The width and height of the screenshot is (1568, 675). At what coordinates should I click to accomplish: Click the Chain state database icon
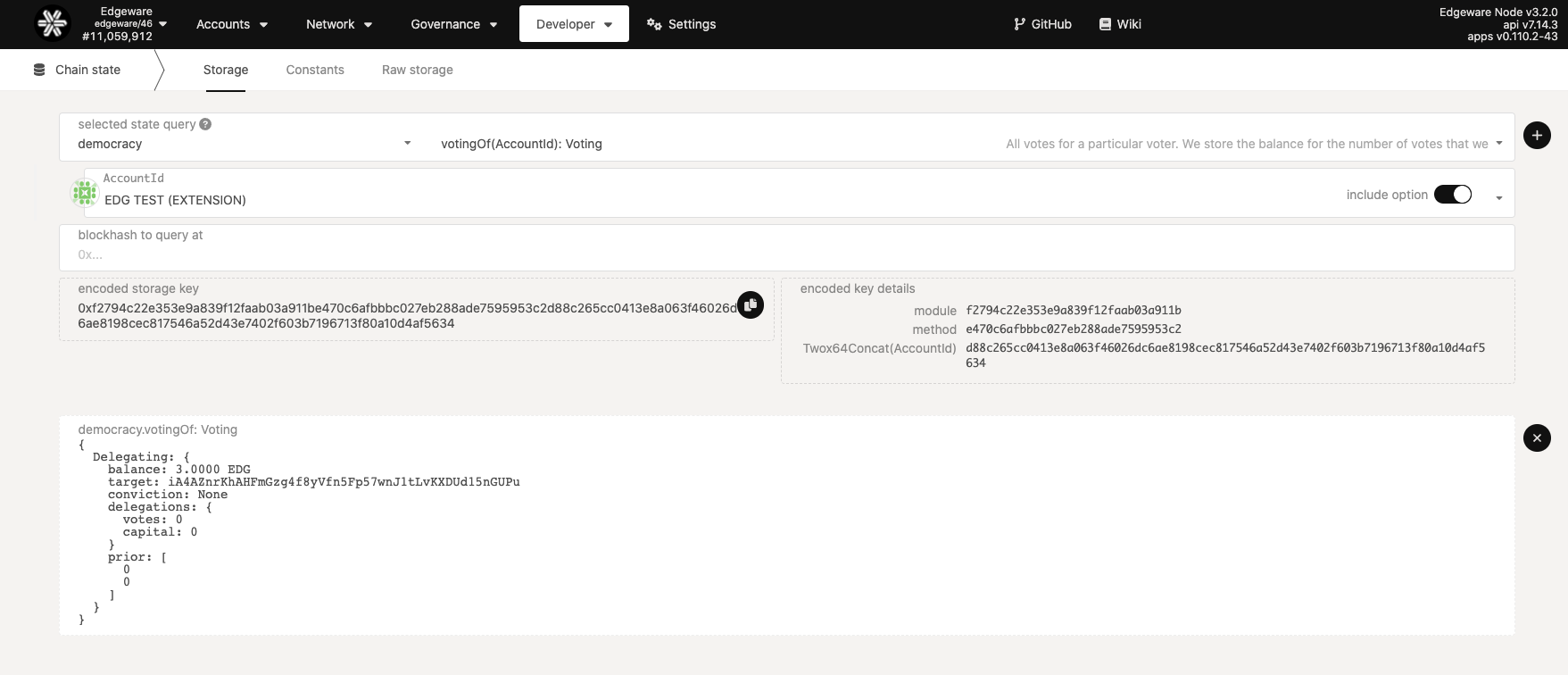pos(39,70)
